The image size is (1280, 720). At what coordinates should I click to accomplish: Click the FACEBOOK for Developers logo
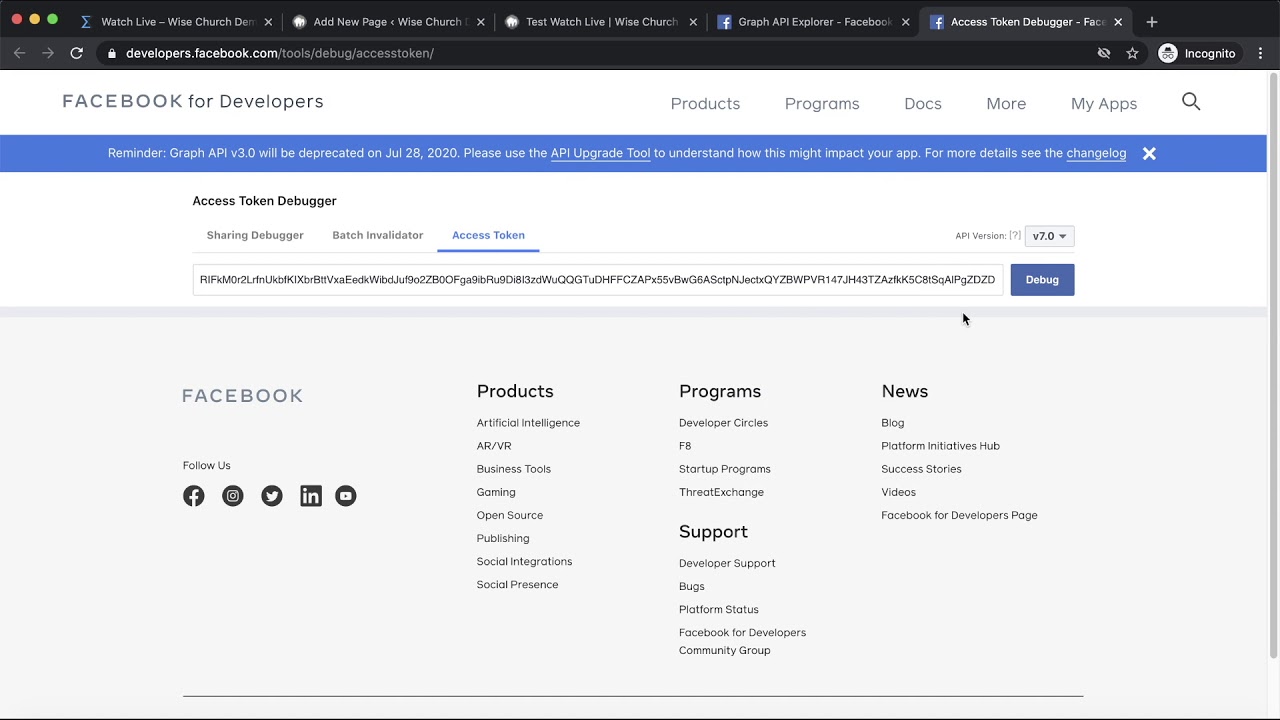(193, 101)
